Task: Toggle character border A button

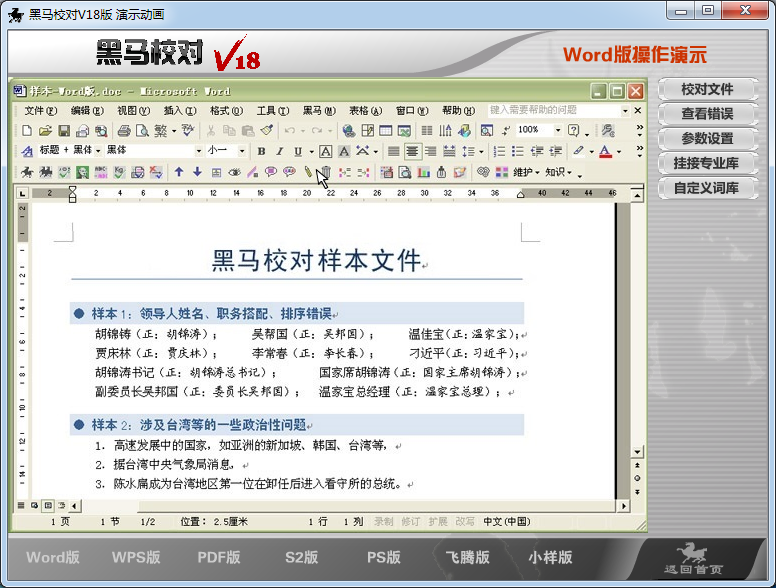Action: [x=325, y=151]
